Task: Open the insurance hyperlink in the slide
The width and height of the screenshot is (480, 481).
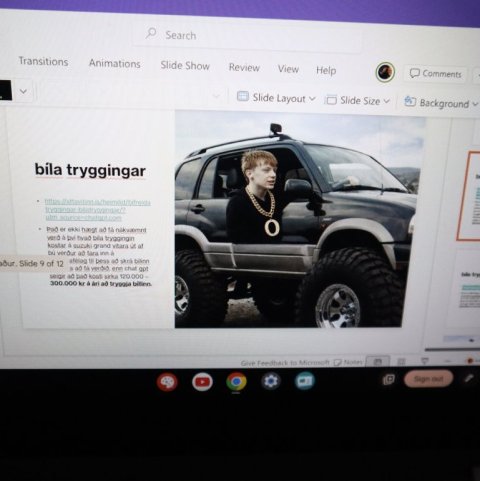Action: [x=98, y=210]
